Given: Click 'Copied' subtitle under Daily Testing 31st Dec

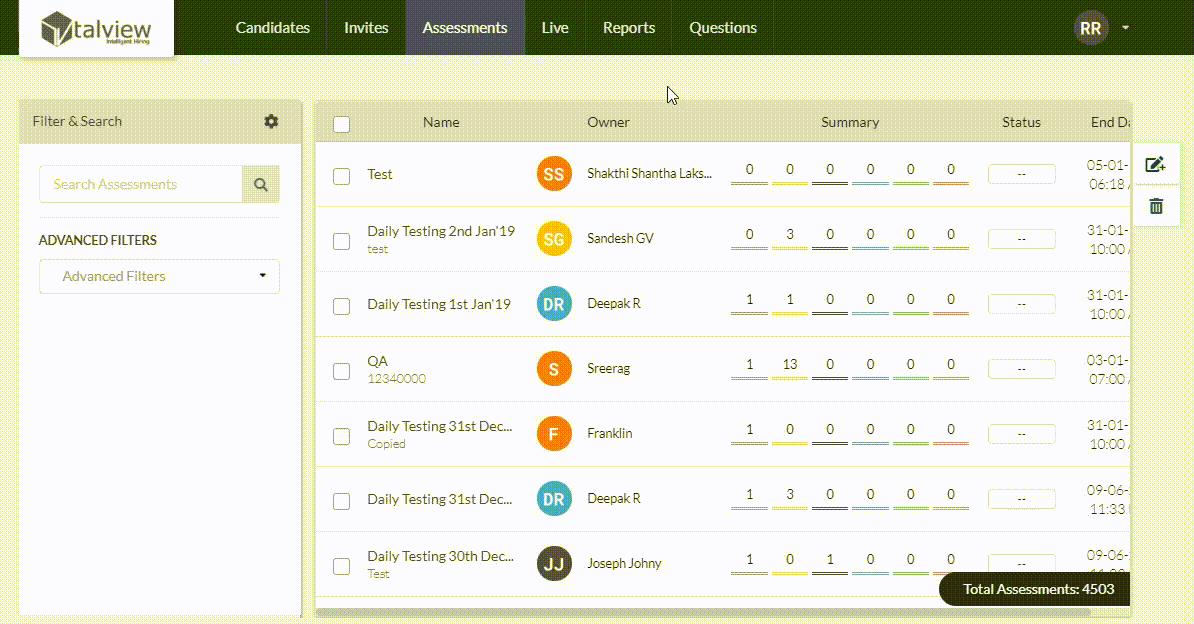Looking at the screenshot, I should 386,443.
